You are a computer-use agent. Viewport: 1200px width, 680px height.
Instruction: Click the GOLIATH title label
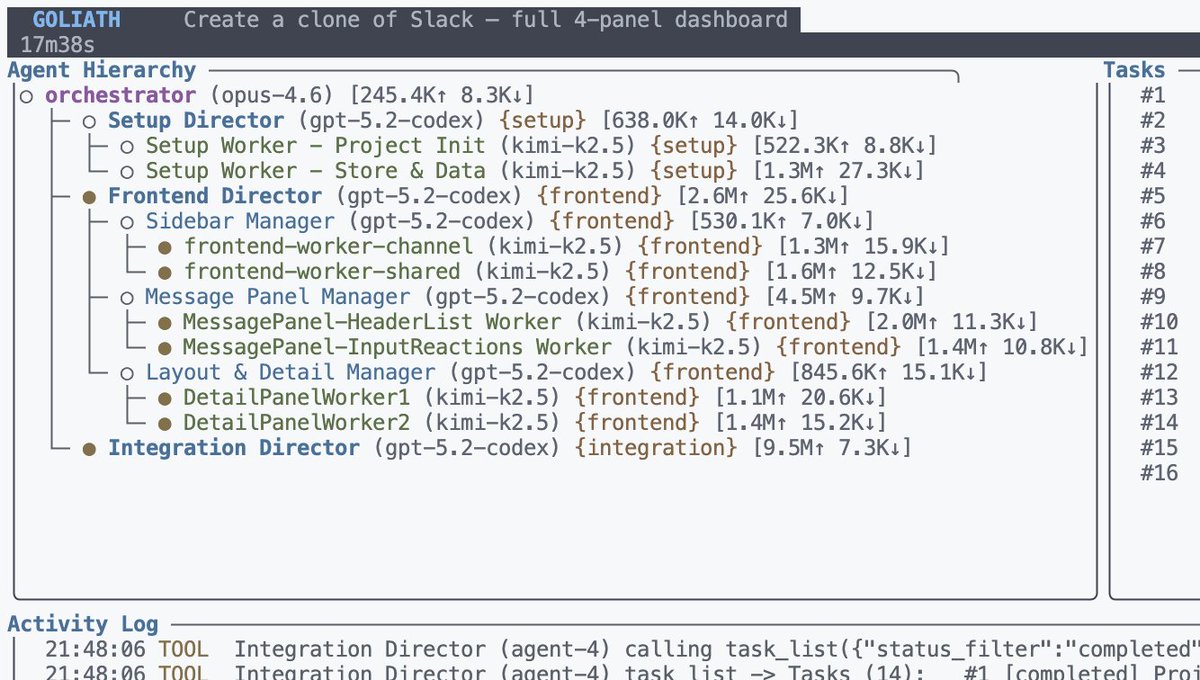(76, 19)
